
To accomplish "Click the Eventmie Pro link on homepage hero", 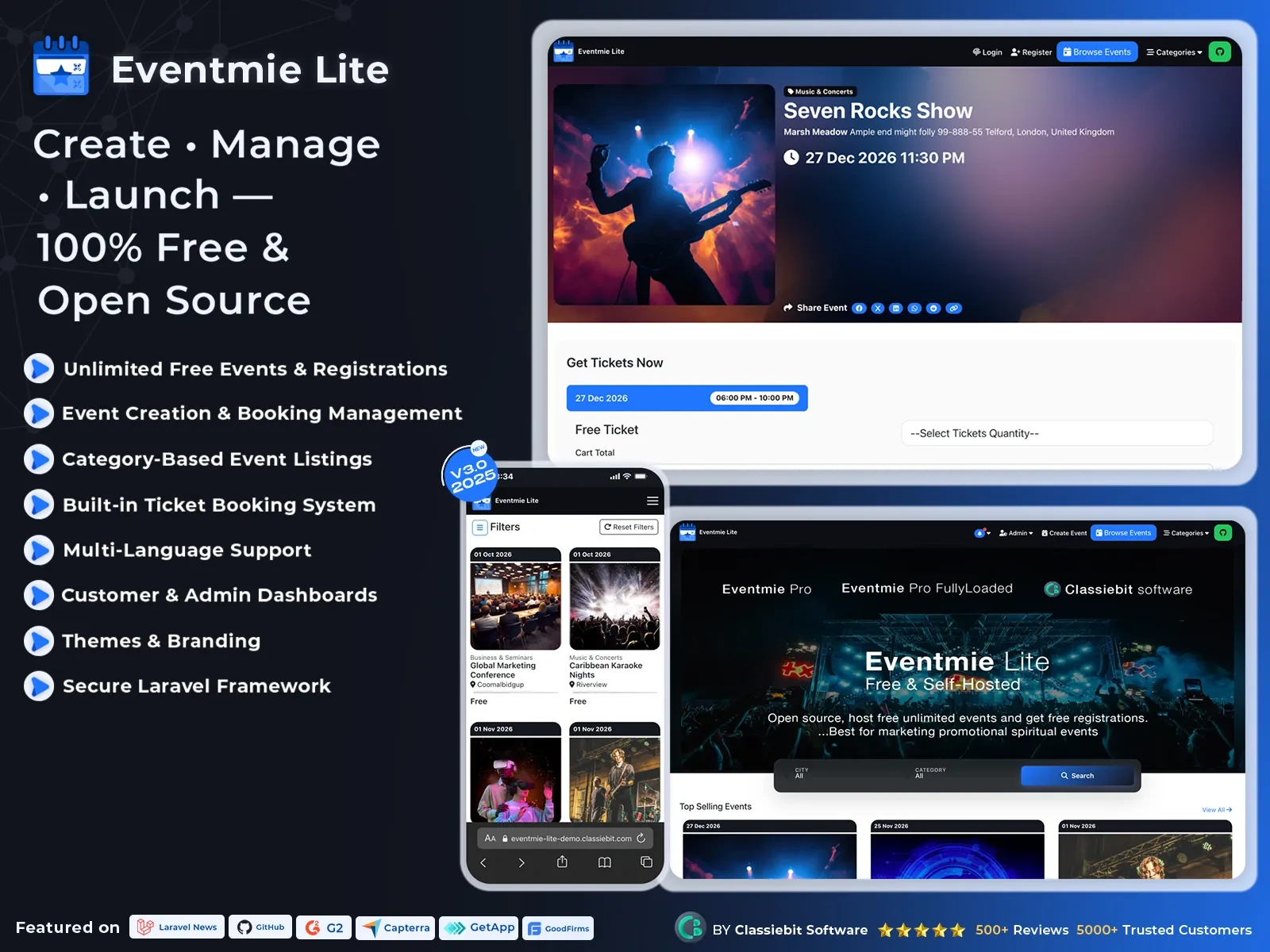I will click(767, 589).
